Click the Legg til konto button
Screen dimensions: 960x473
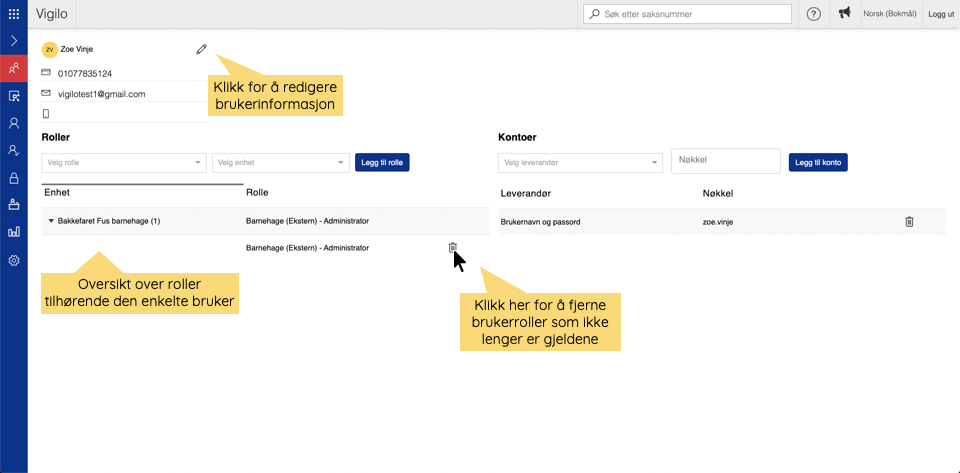[x=818, y=162]
